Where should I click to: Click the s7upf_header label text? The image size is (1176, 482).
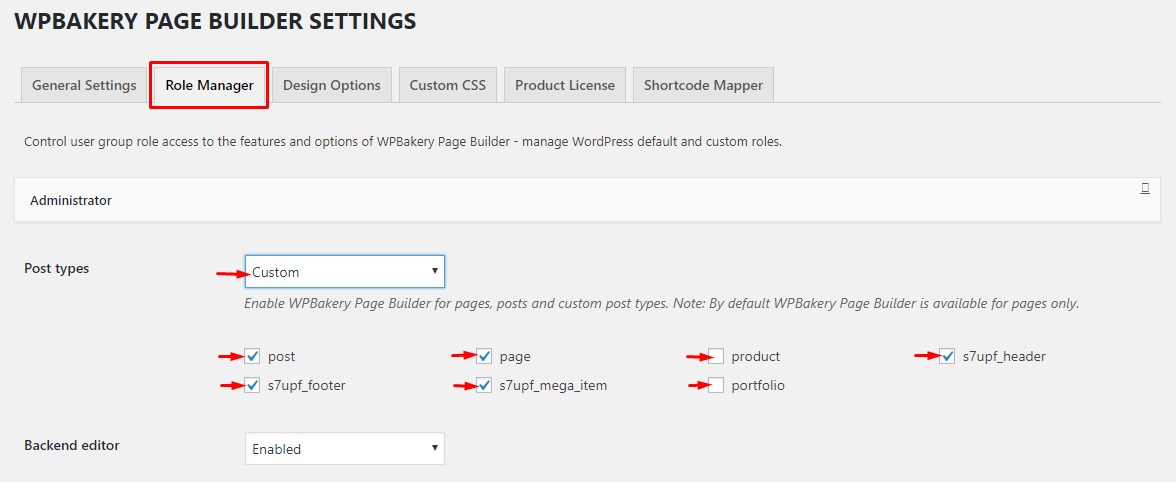click(1004, 357)
